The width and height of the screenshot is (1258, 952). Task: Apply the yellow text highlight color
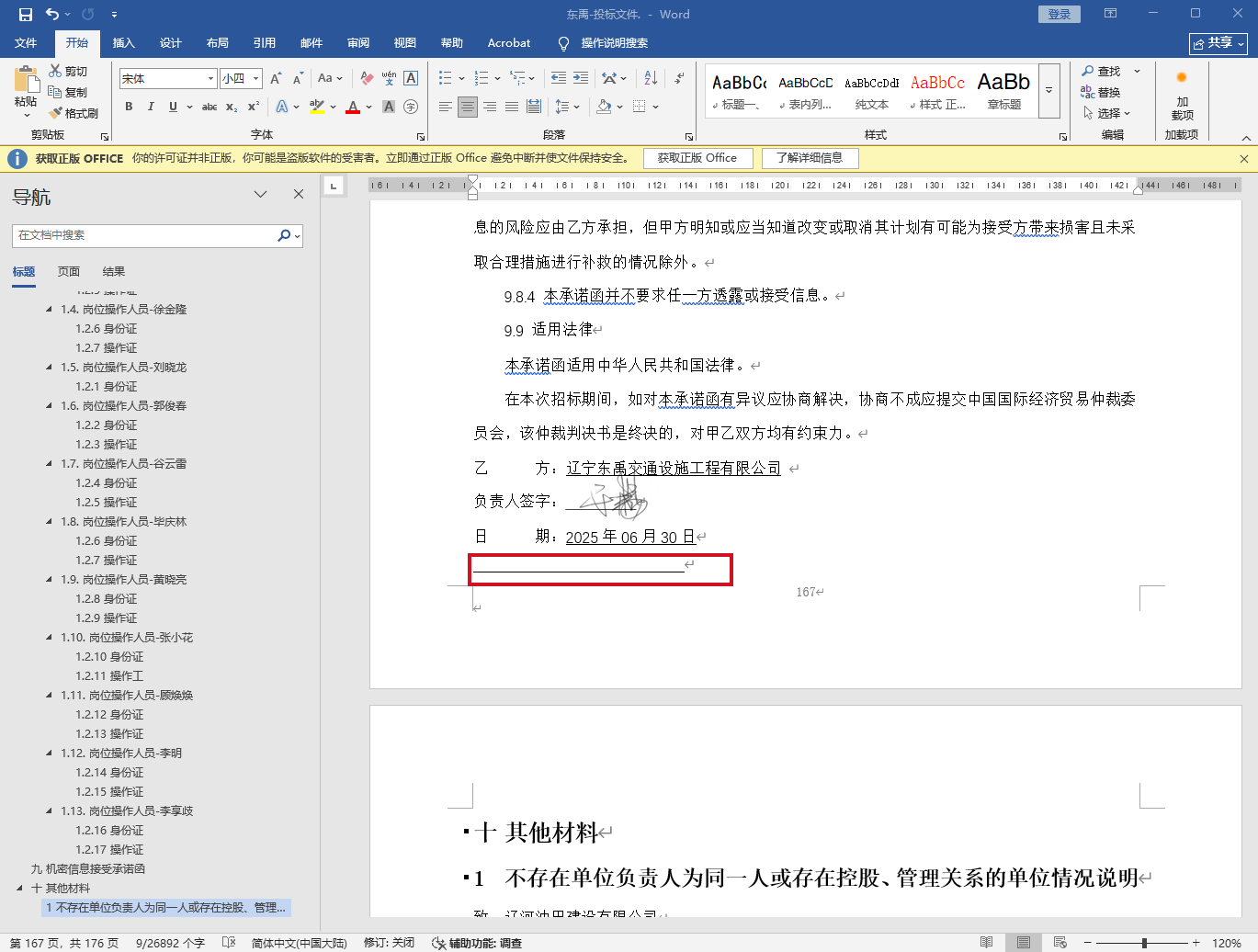pos(317,107)
